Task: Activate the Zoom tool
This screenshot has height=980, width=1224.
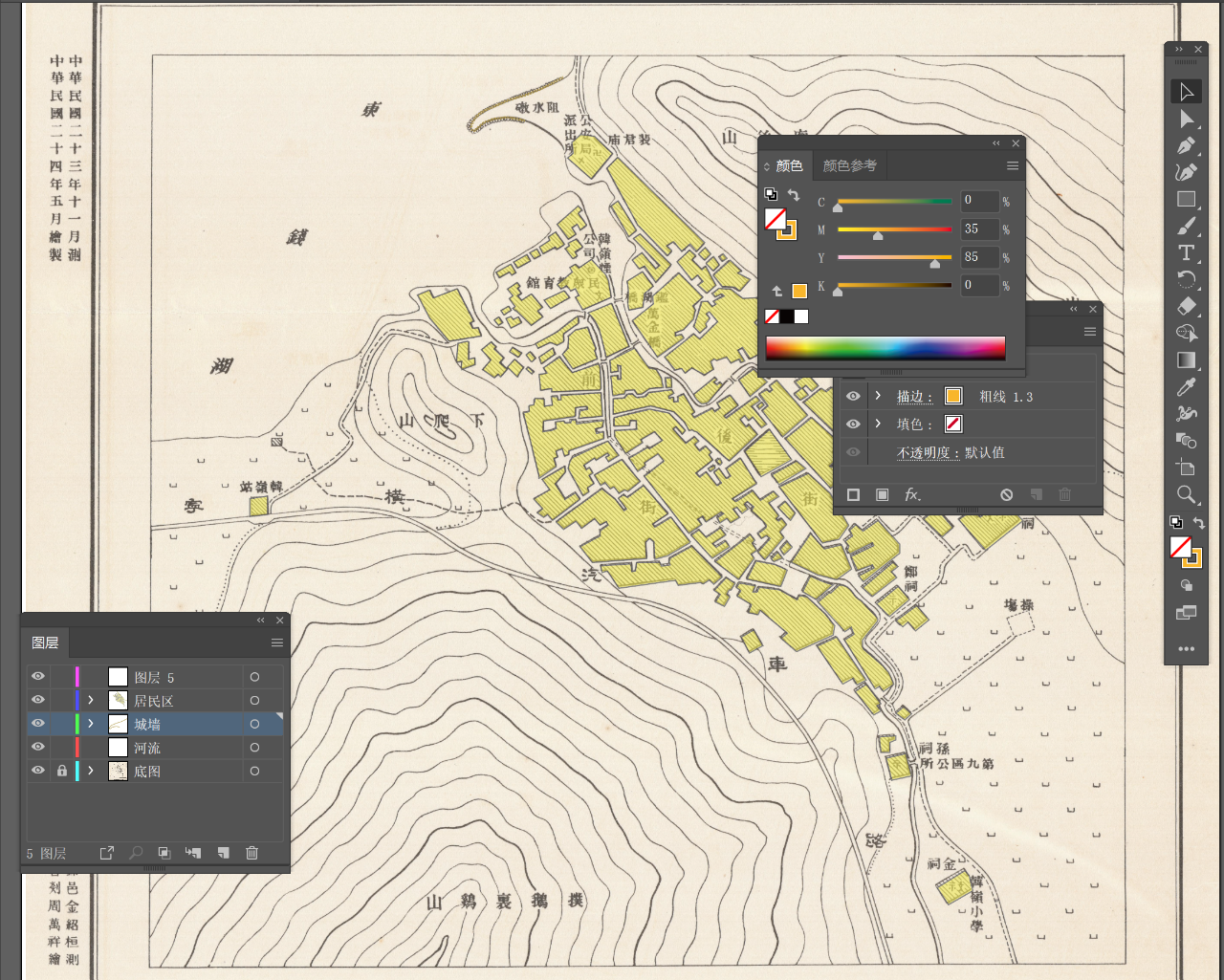Action: tap(1187, 494)
